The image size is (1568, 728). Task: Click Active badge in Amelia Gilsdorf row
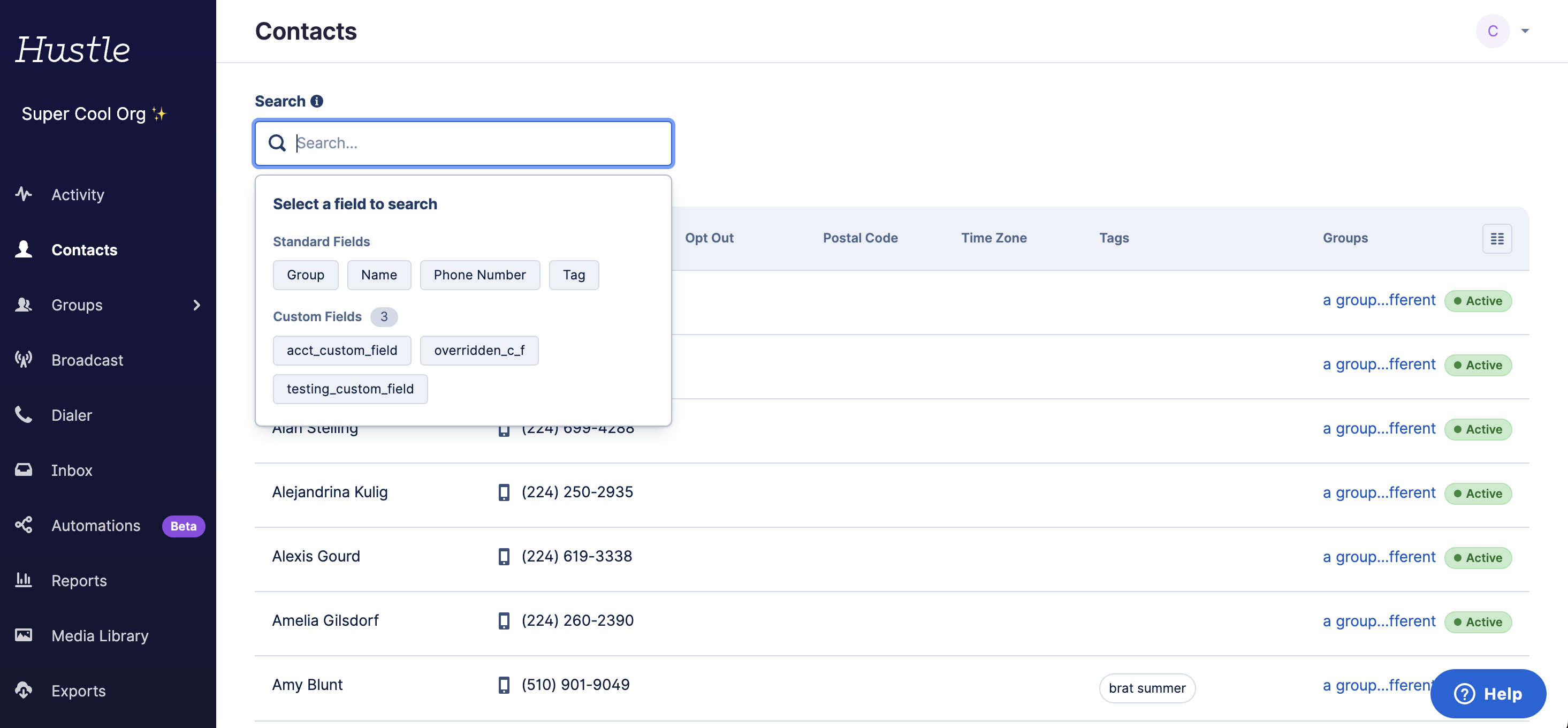pyautogui.click(x=1478, y=622)
